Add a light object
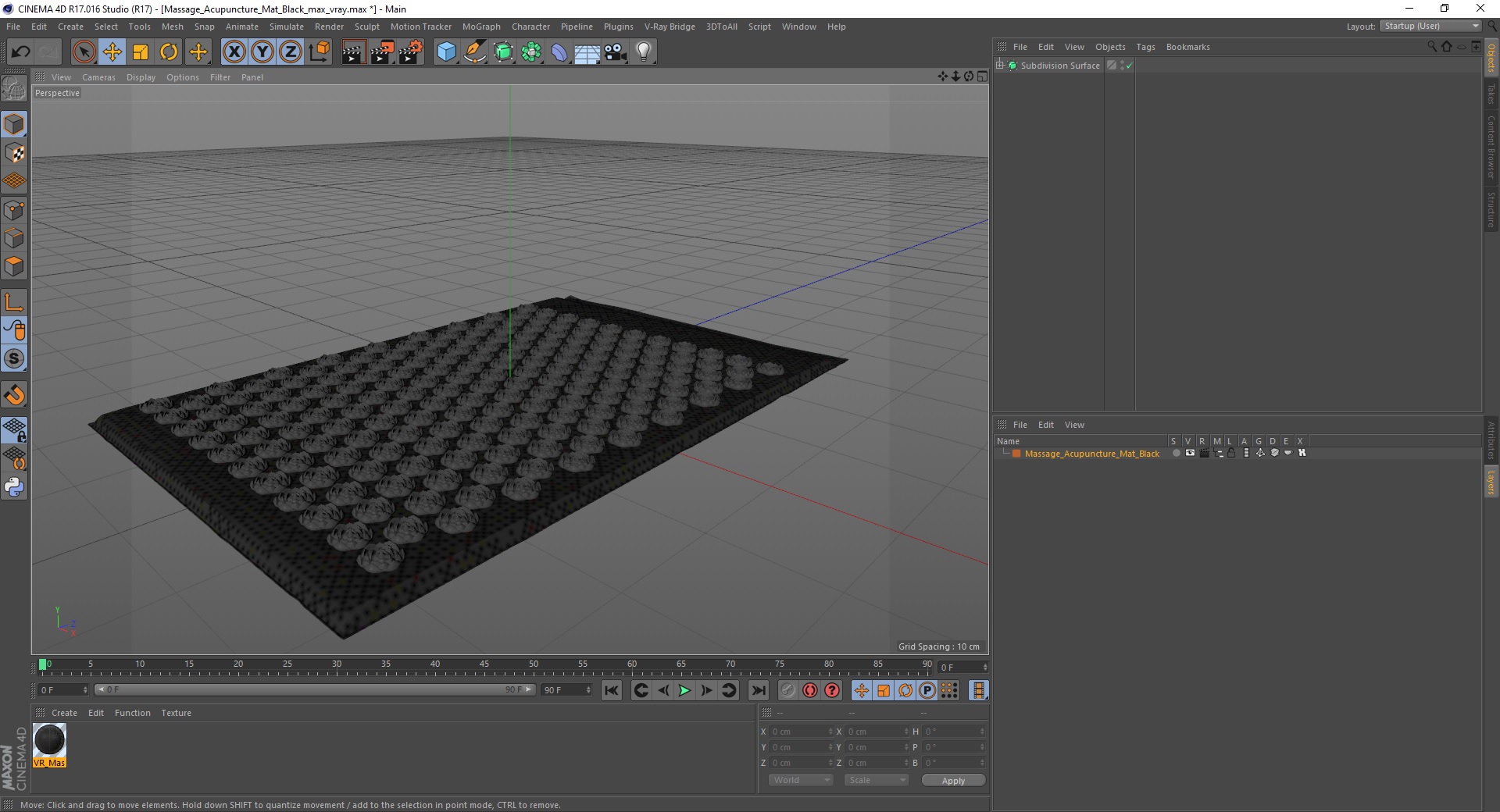This screenshot has width=1500, height=812. [x=644, y=52]
